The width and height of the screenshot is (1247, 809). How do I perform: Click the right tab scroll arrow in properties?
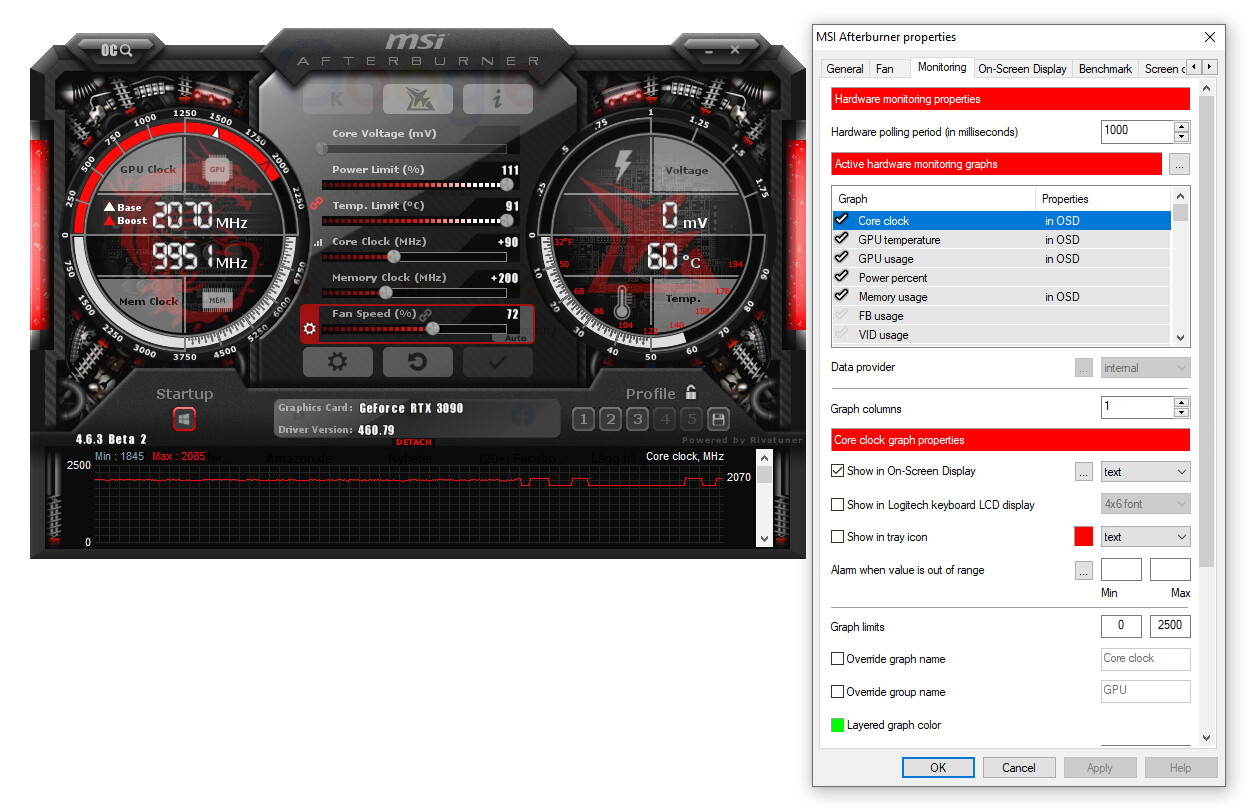(1209, 67)
